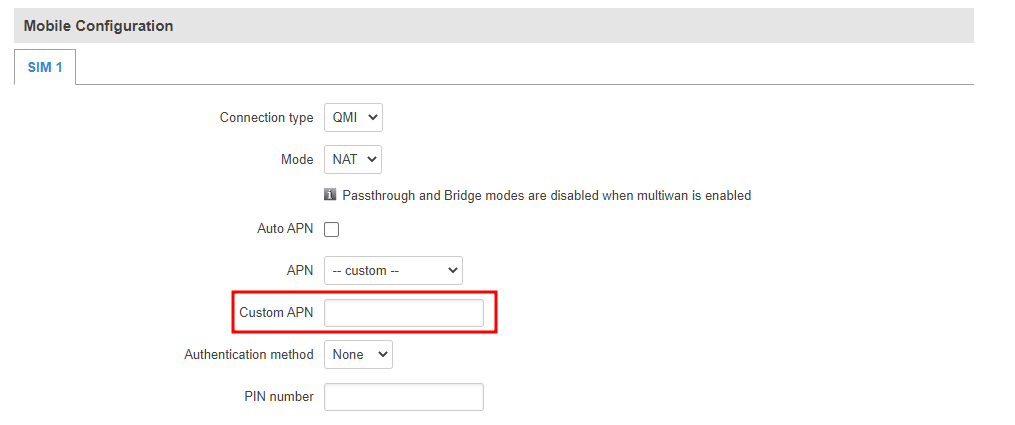Viewport: 1015px width, 425px height.
Task: Focus the Custom APN text field
Action: pyautogui.click(x=404, y=313)
